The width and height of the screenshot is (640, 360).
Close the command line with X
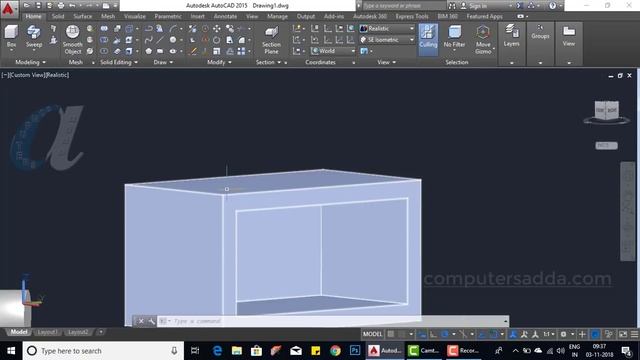coord(141,321)
